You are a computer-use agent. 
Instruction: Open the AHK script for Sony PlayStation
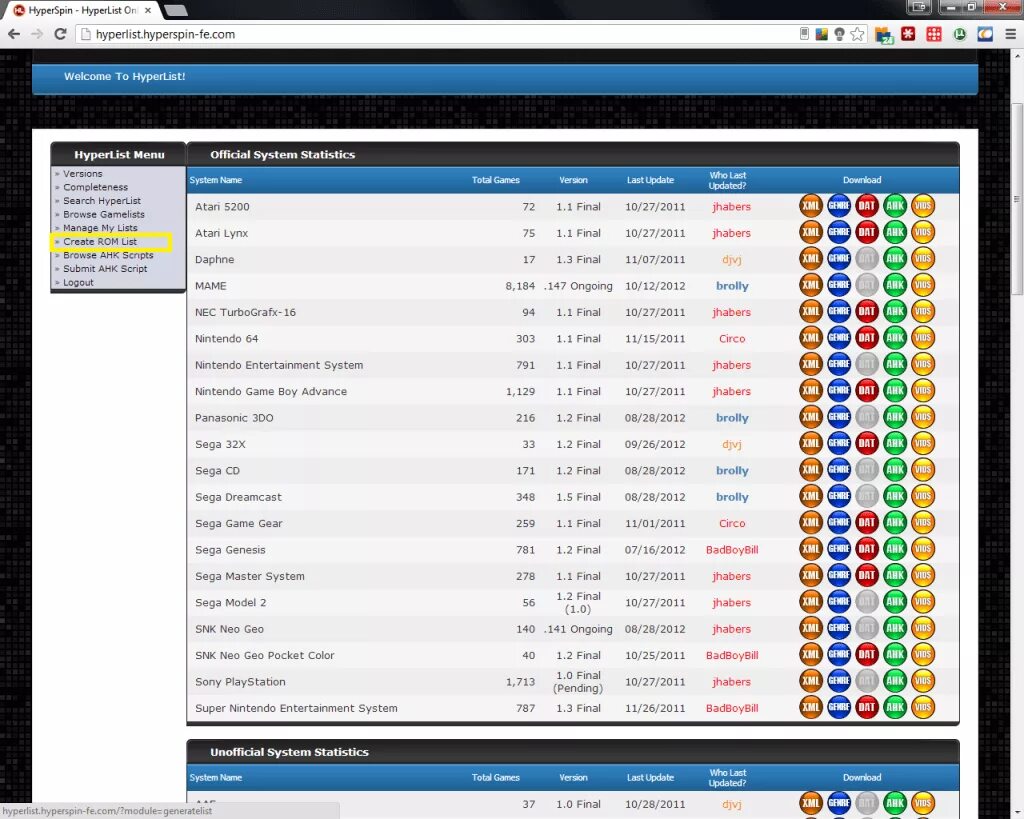click(x=895, y=681)
